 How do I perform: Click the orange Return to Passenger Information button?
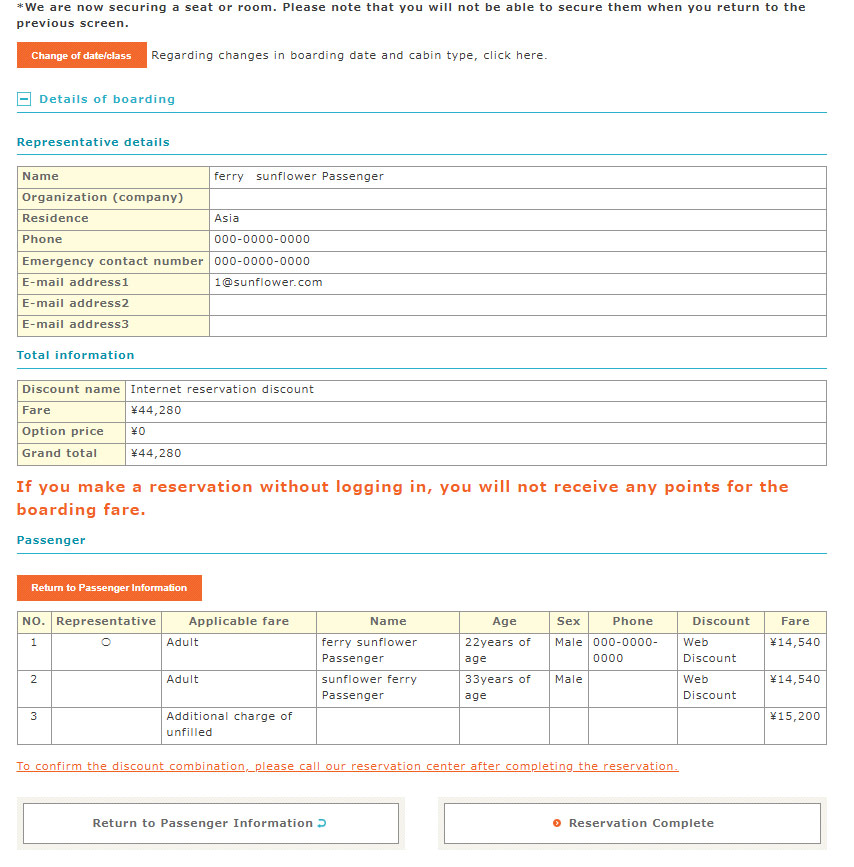tap(109, 588)
